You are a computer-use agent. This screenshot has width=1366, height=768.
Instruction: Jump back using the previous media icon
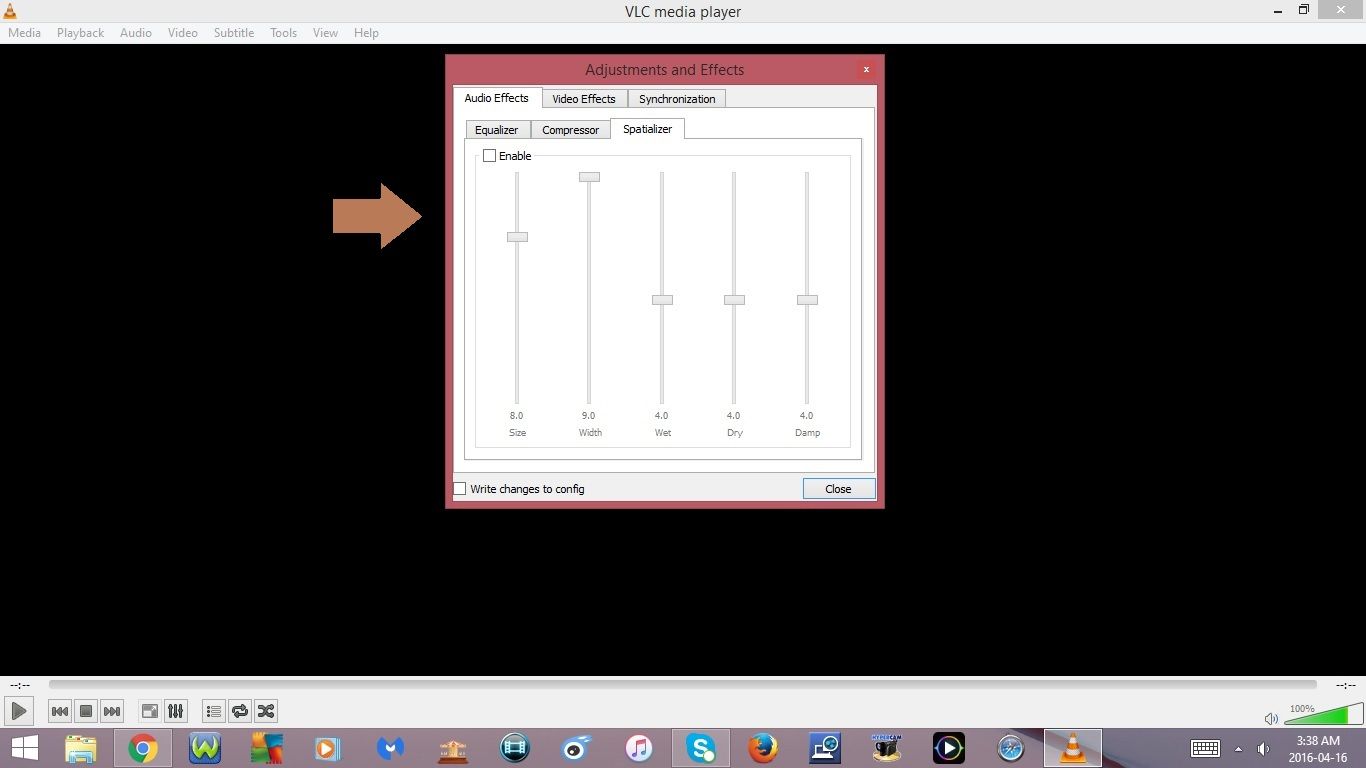click(60, 711)
